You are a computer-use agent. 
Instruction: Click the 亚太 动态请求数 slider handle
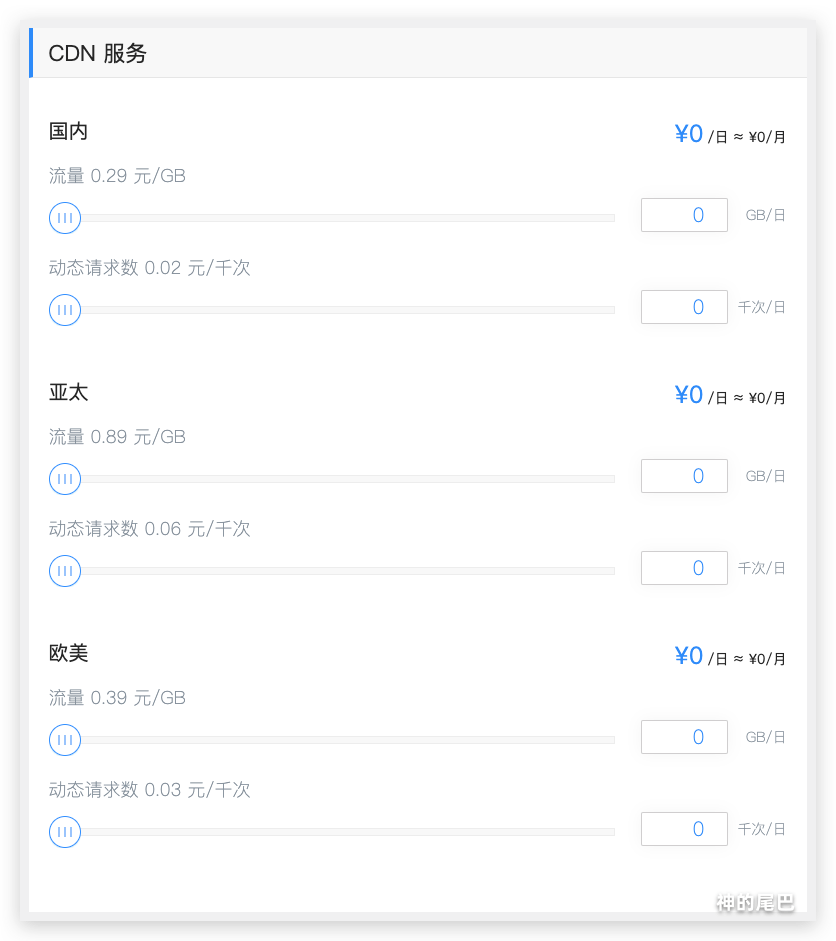coord(65,571)
